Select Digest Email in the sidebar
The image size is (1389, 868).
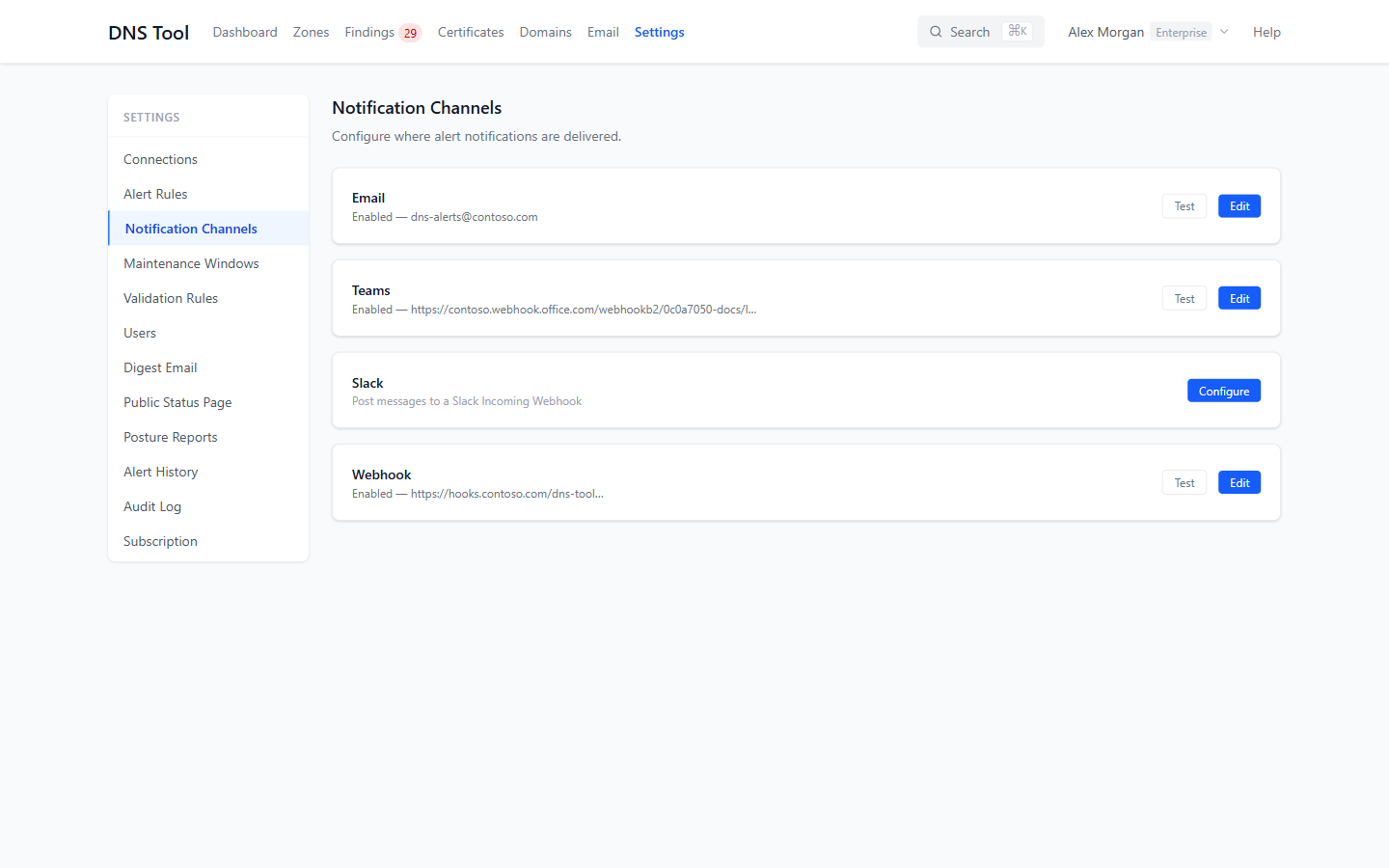click(208, 367)
